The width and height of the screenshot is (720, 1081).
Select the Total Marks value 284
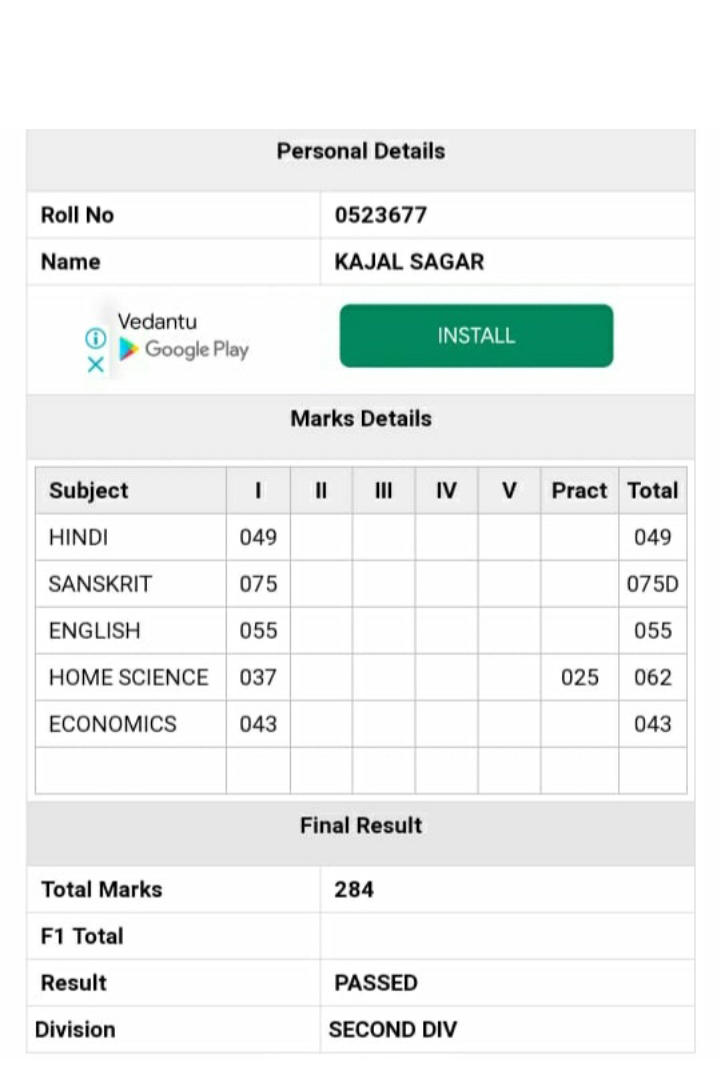click(x=354, y=889)
